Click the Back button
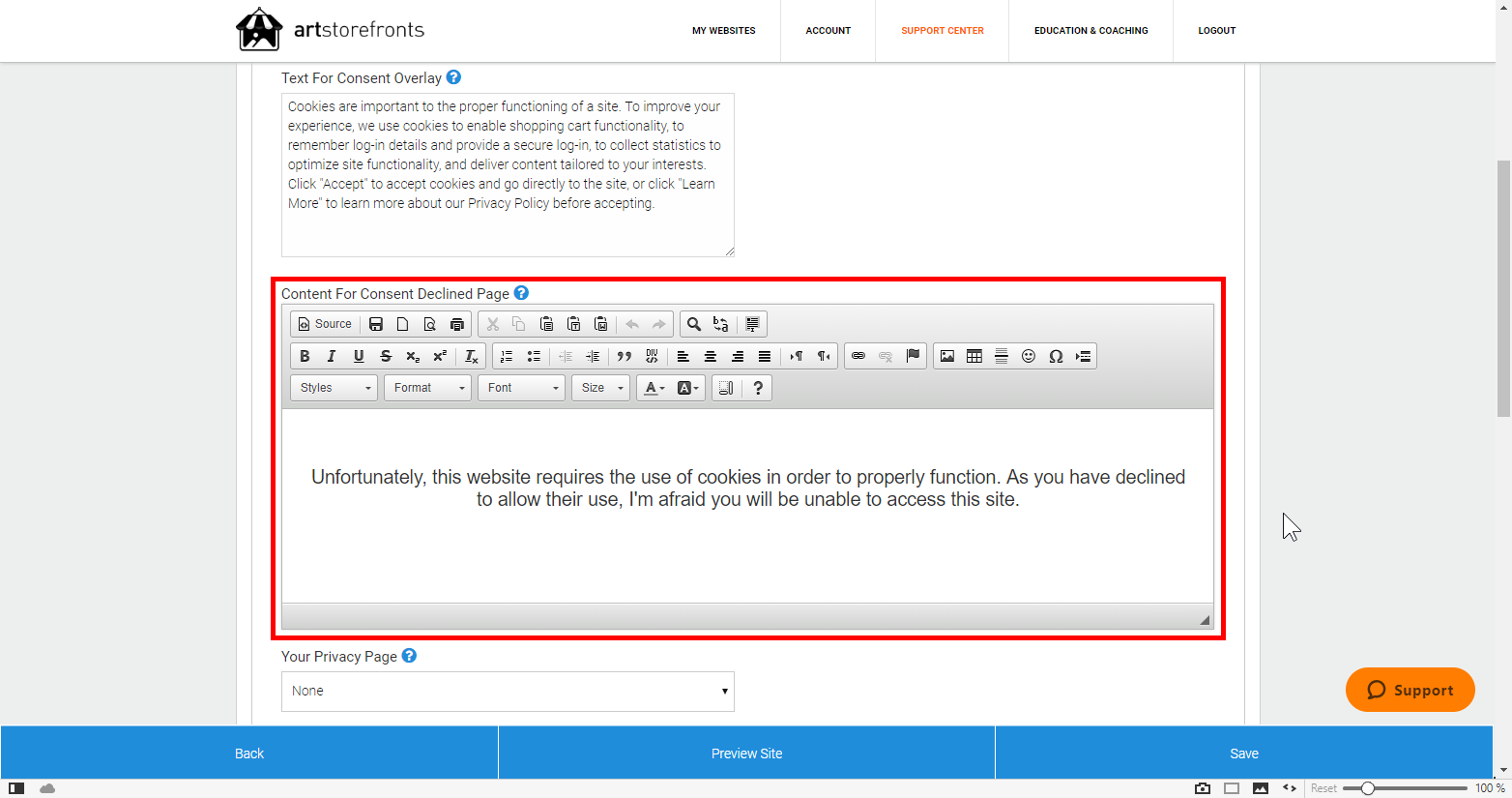Screen dimensions: 1512x798 click(249, 754)
